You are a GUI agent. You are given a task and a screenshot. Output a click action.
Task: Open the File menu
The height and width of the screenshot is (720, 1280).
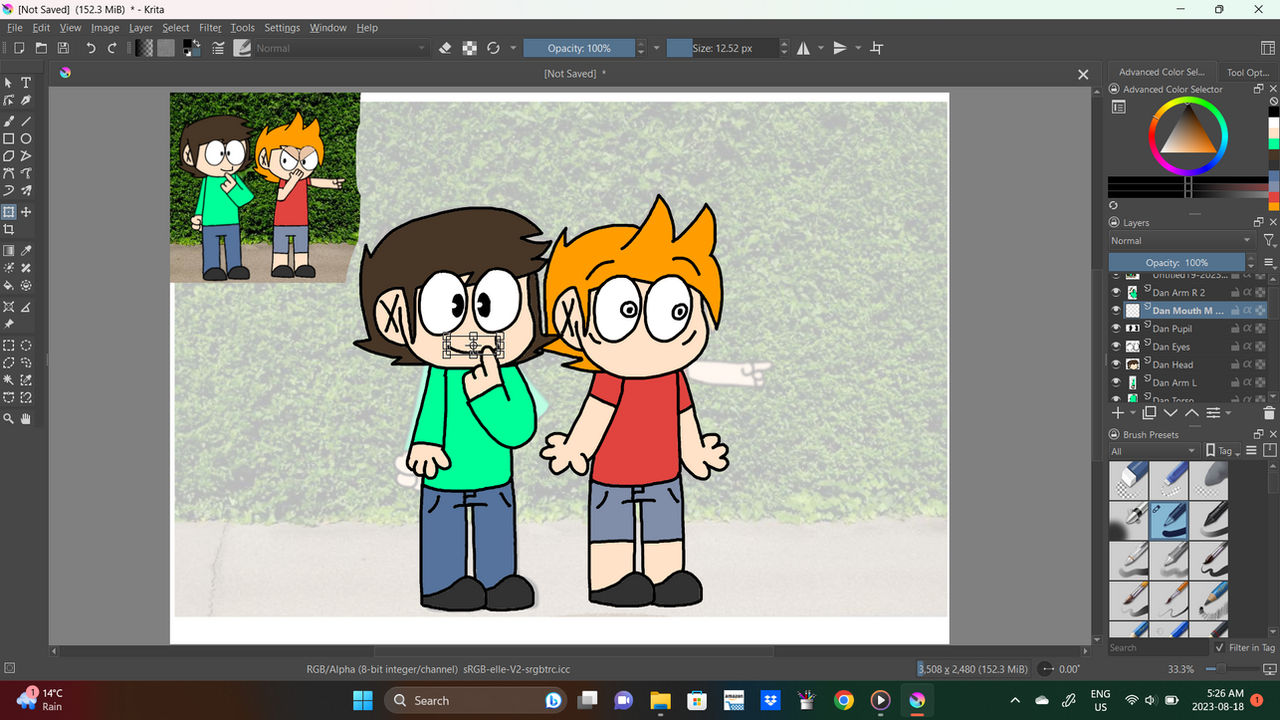click(14, 28)
